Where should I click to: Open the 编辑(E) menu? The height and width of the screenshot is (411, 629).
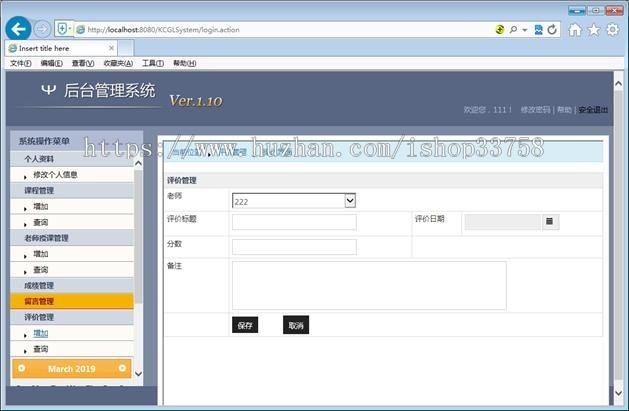pyautogui.click(x=51, y=63)
